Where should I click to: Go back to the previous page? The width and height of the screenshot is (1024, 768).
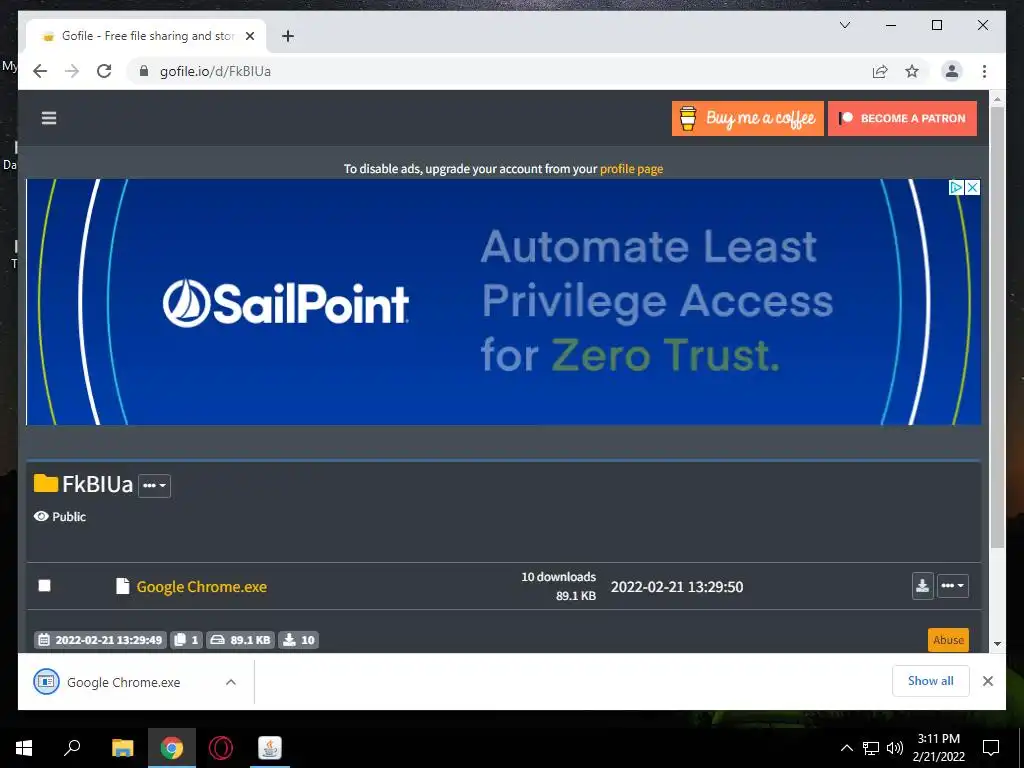click(40, 71)
